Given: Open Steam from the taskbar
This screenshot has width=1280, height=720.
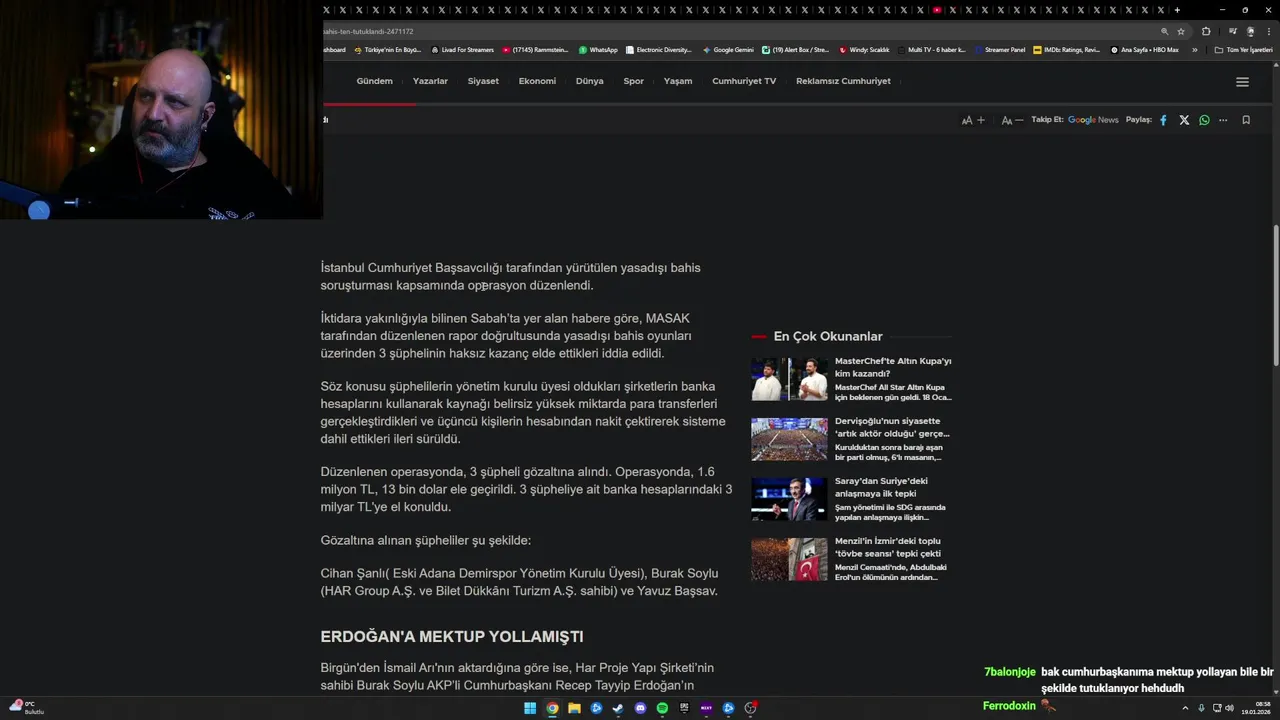Looking at the screenshot, I should pos(618,708).
